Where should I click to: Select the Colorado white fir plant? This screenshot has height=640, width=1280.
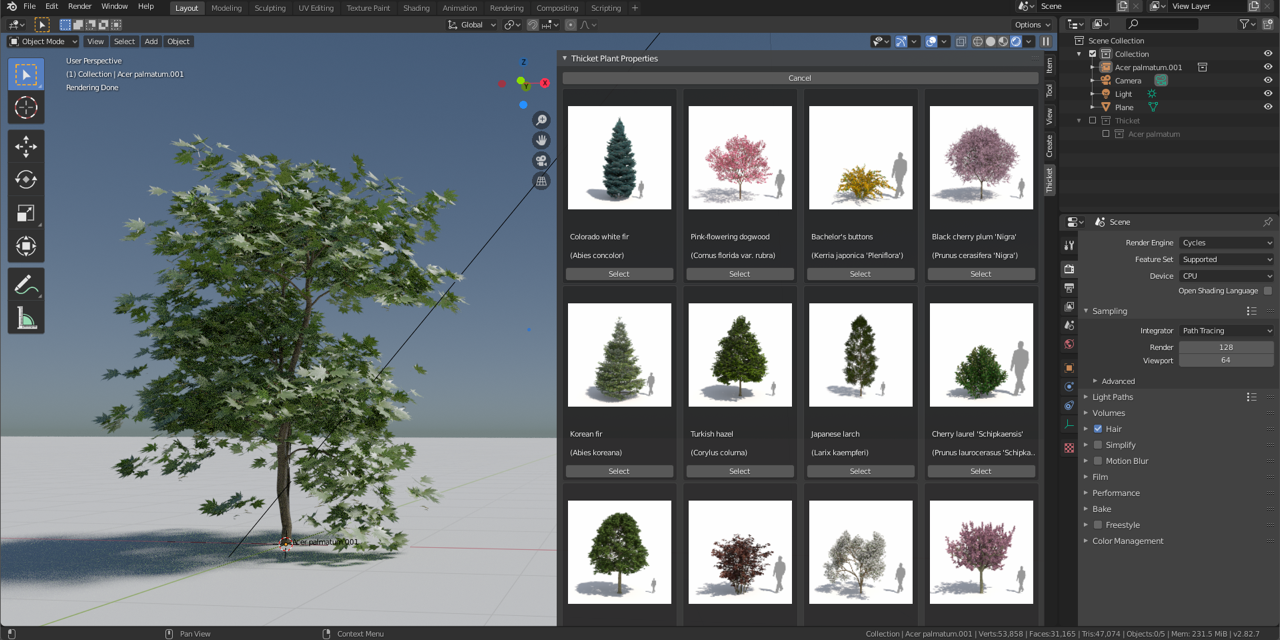pyautogui.click(x=619, y=274)
